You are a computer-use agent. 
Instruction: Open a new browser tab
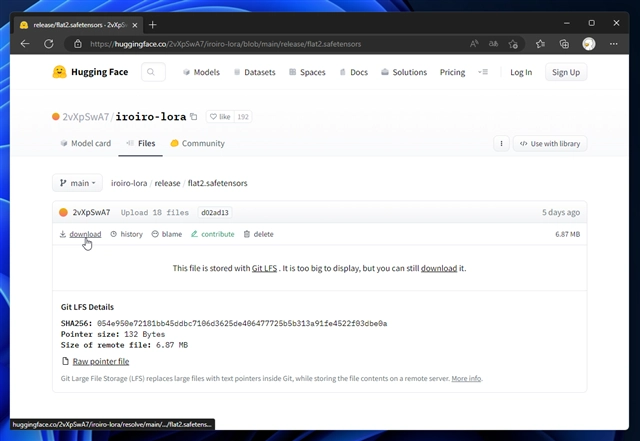152,25
